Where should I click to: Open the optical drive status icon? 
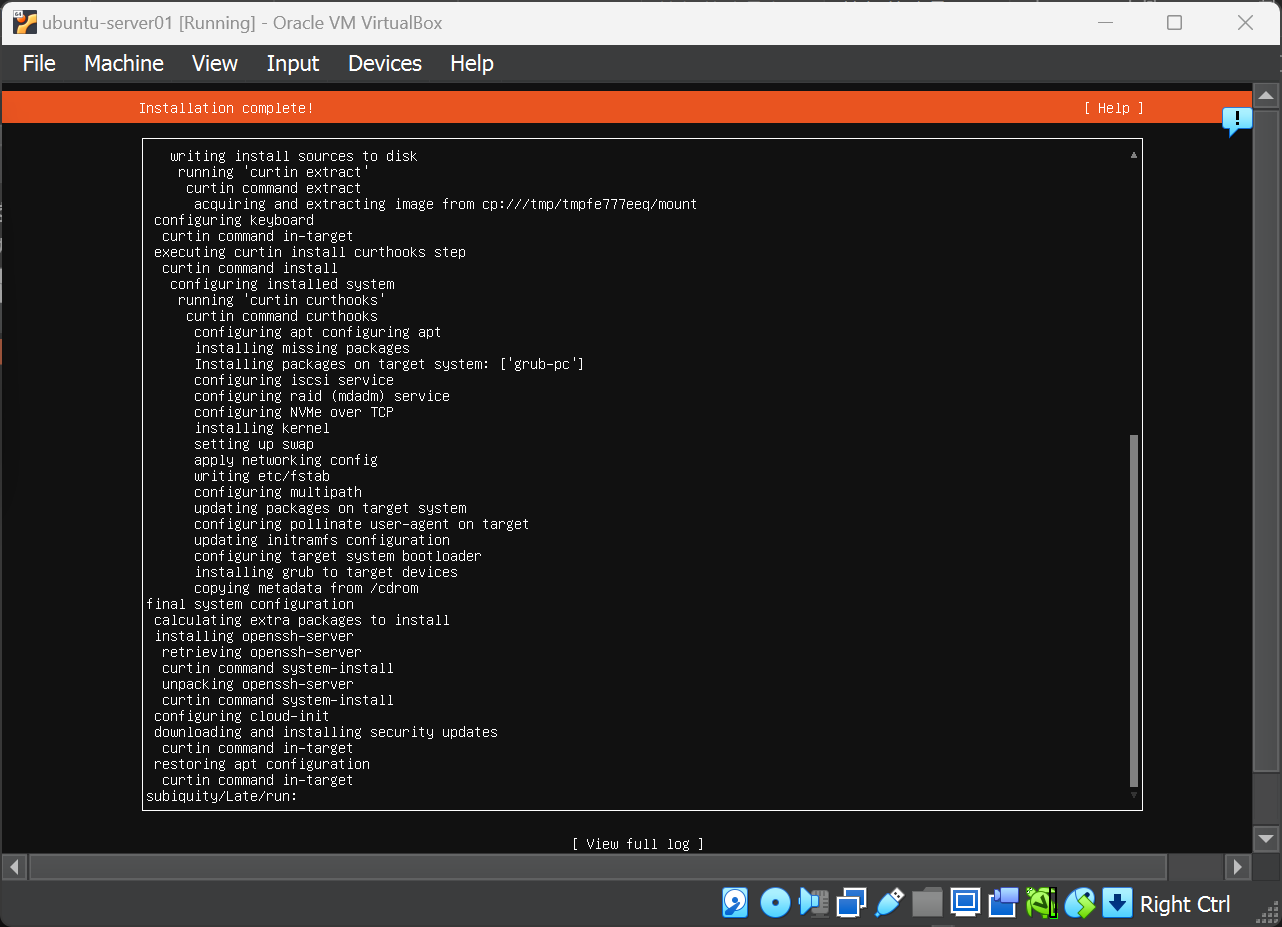point(775,903)
